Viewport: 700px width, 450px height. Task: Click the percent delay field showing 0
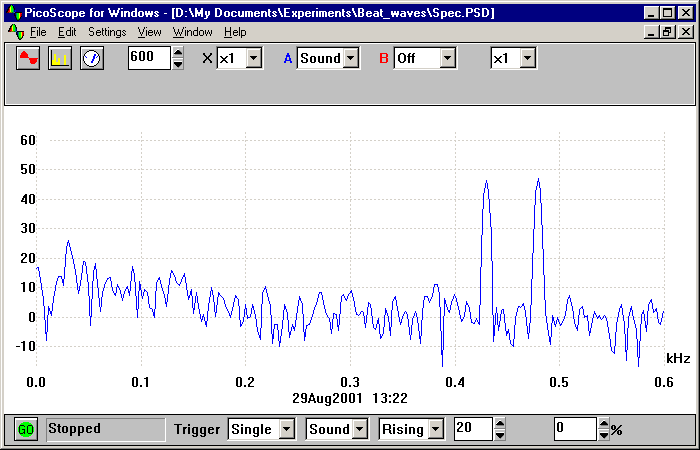pos(574,429)
